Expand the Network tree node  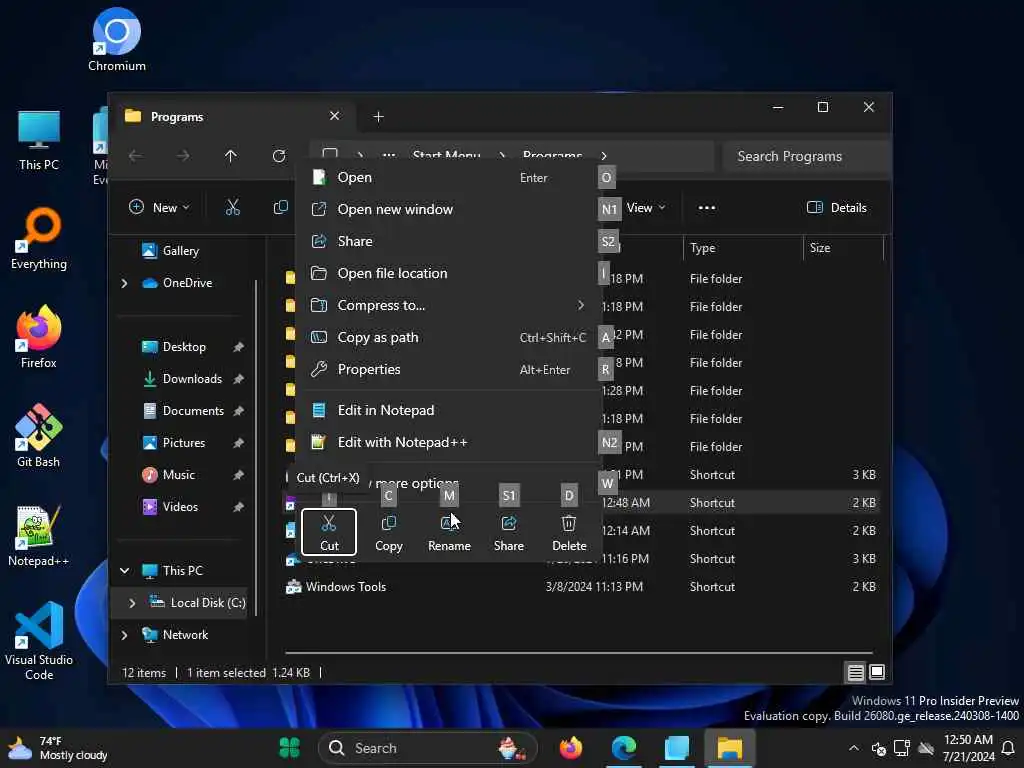click(x=124, y=635)
